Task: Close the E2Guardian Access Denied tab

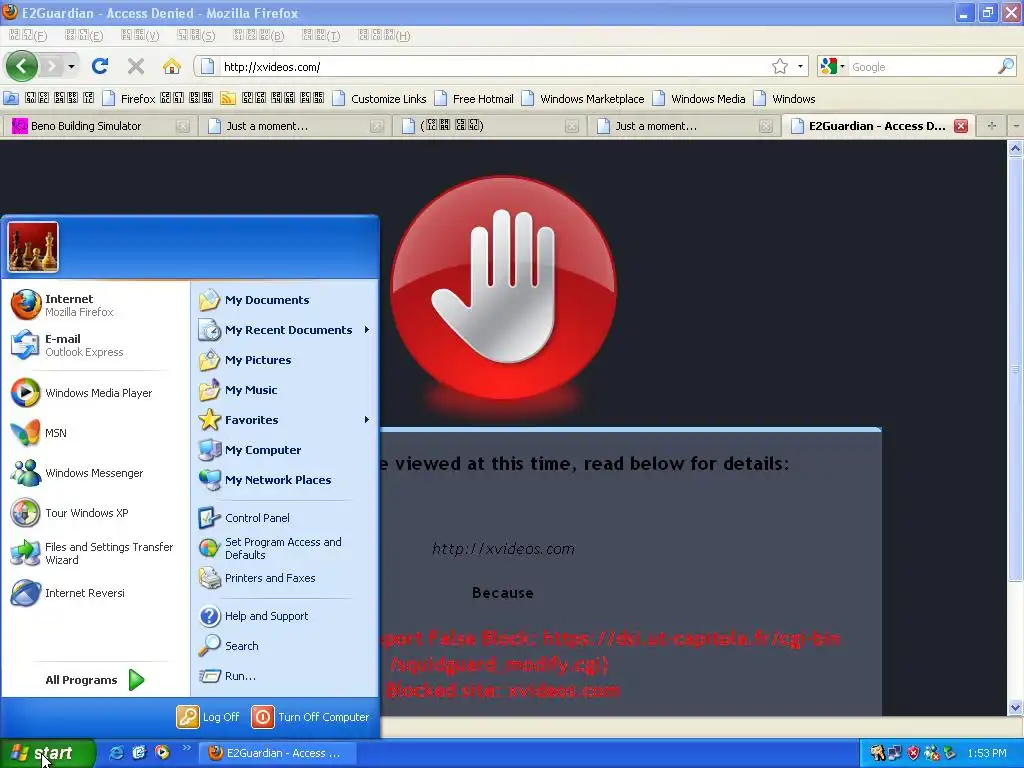Action: point(961,126)
